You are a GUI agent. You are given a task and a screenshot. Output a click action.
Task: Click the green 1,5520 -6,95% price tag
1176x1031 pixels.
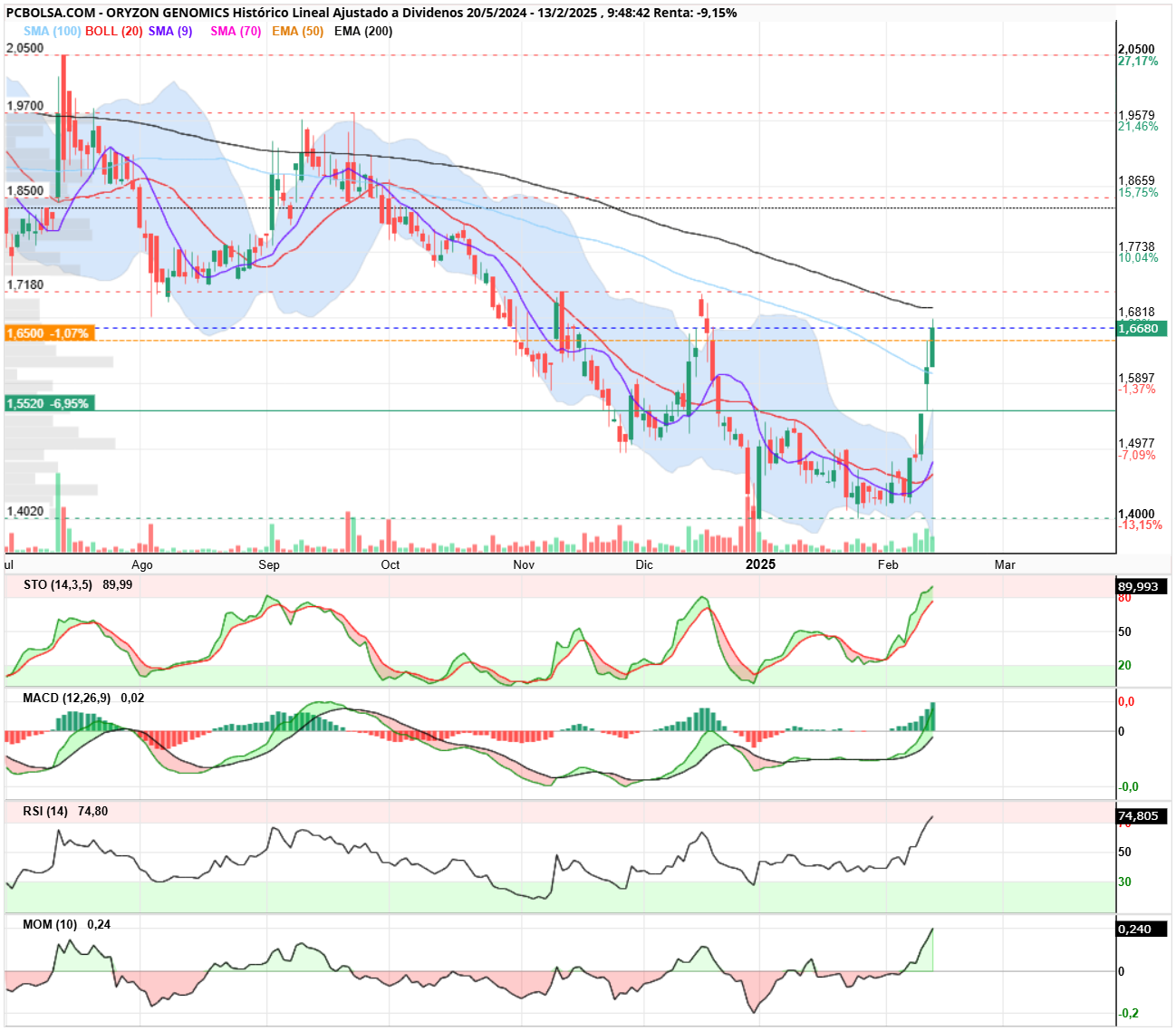point(49,403)
